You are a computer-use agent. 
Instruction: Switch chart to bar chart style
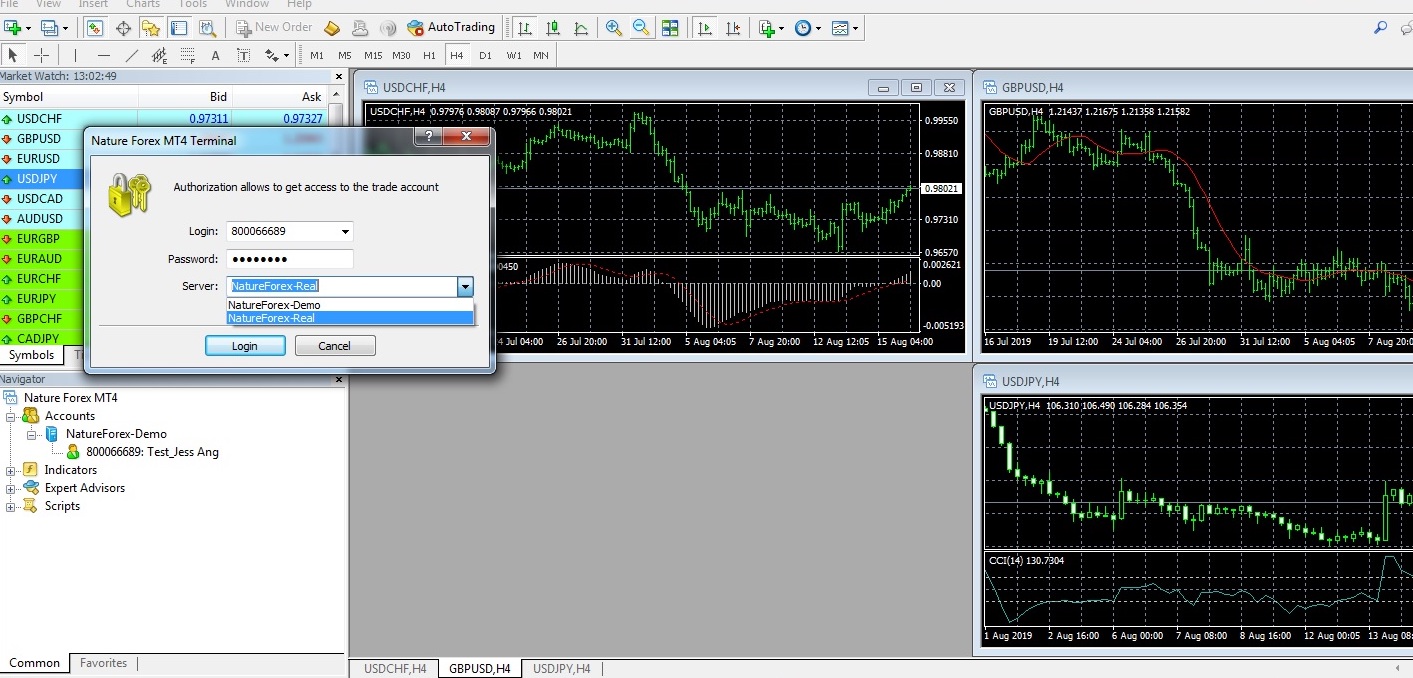[525, 28]
